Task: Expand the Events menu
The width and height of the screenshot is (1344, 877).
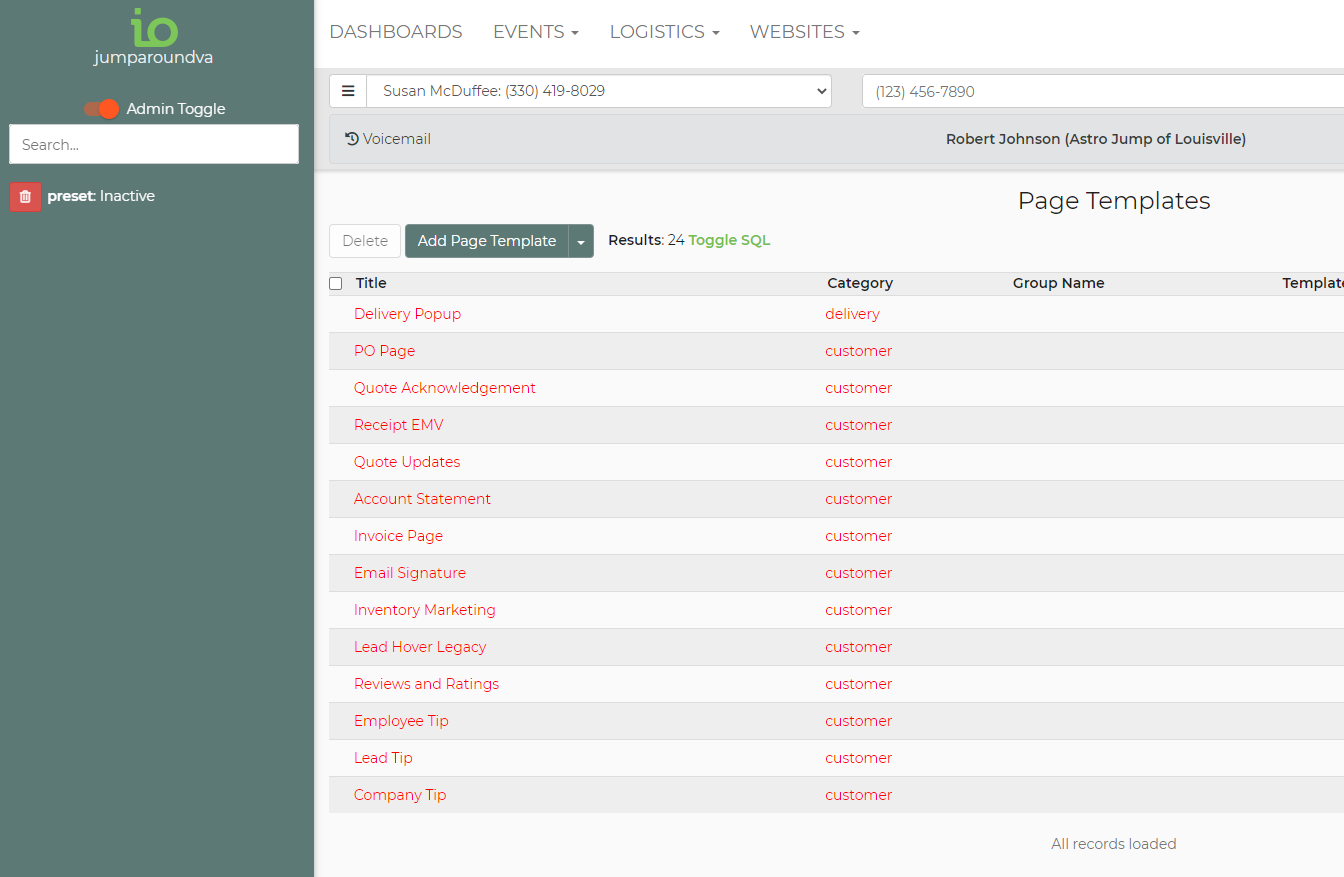Action: 535,32
